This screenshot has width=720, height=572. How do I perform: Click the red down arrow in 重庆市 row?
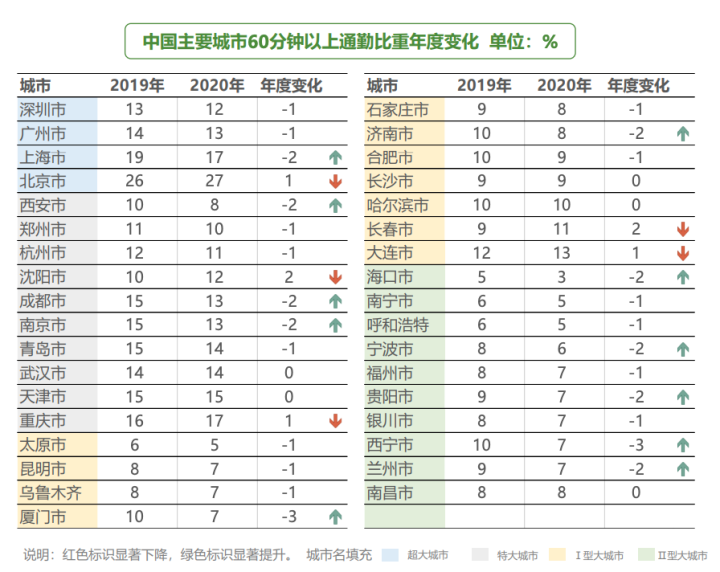(x=335, y=421)
